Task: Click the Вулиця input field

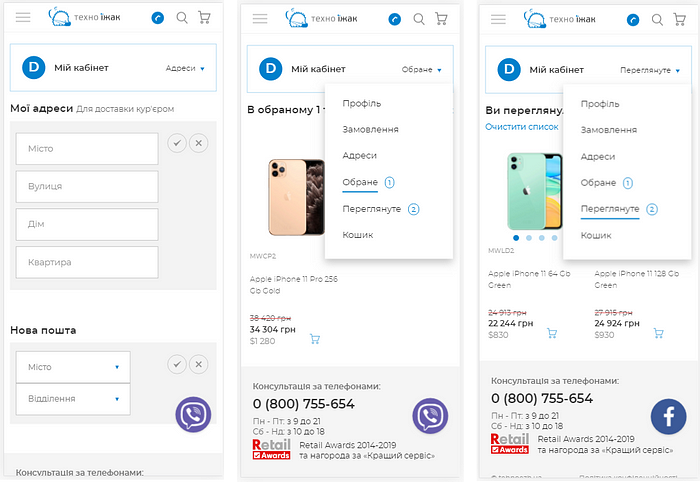Action: (x=87, y=187)
